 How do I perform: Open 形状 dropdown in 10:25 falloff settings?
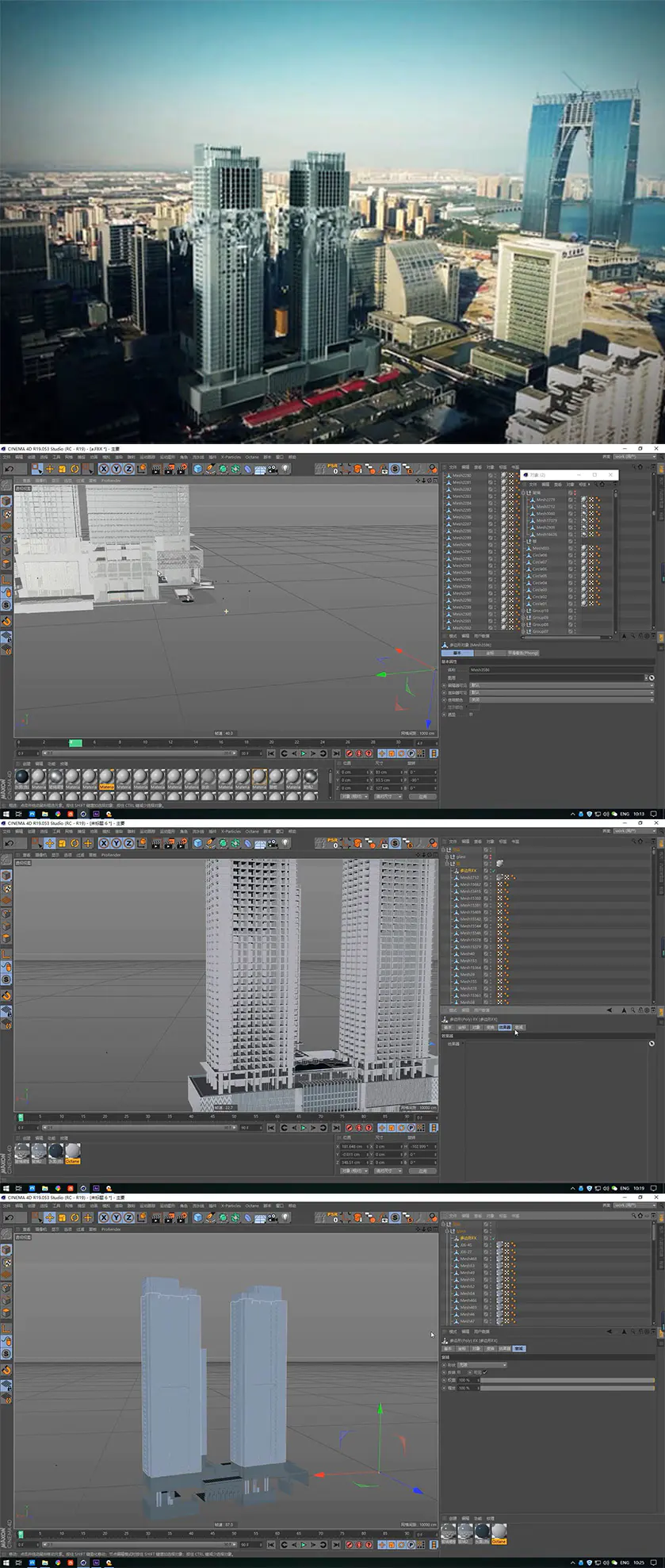(x=482, y=1365)
